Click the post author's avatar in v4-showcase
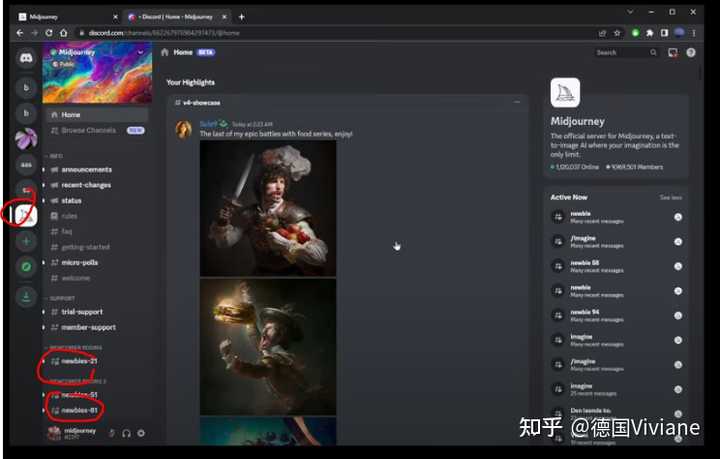The image size is (720, 459). tap(184, 129)
